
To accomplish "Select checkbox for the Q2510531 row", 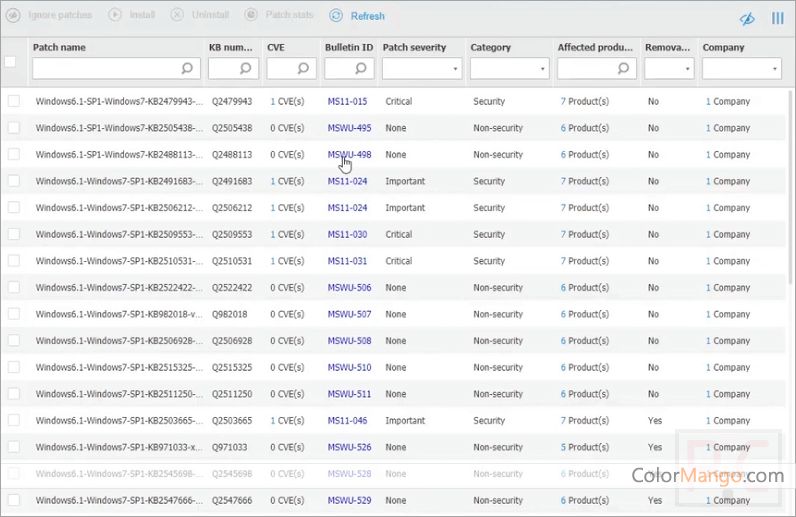I will [14, 261].
